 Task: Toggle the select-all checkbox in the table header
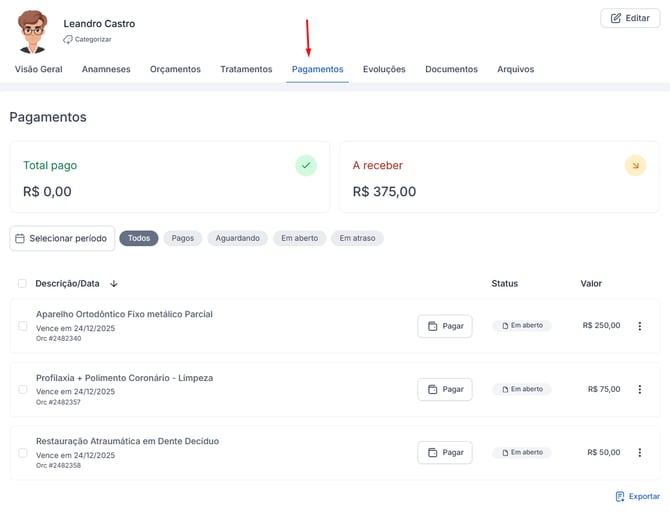[23, 284]
